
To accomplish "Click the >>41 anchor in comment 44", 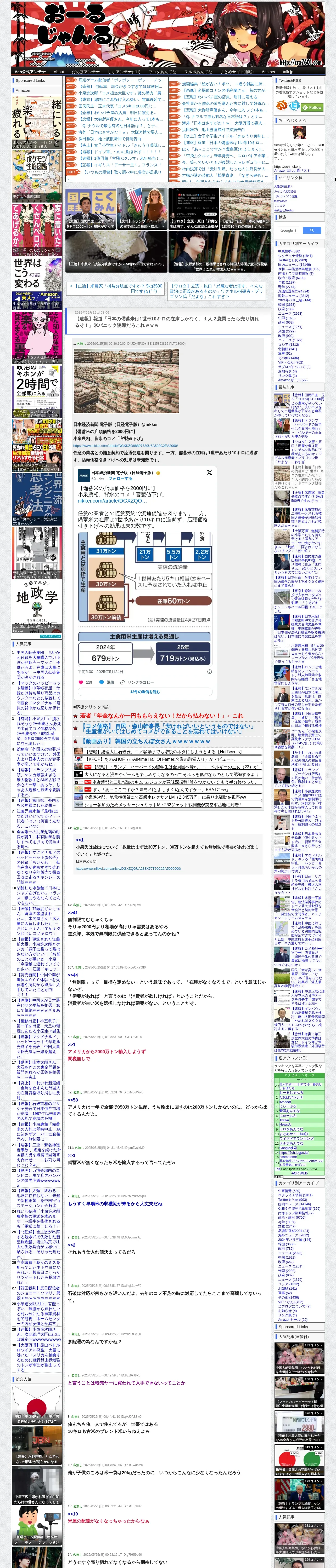I will pyautogui.click(x=72, y=912).
